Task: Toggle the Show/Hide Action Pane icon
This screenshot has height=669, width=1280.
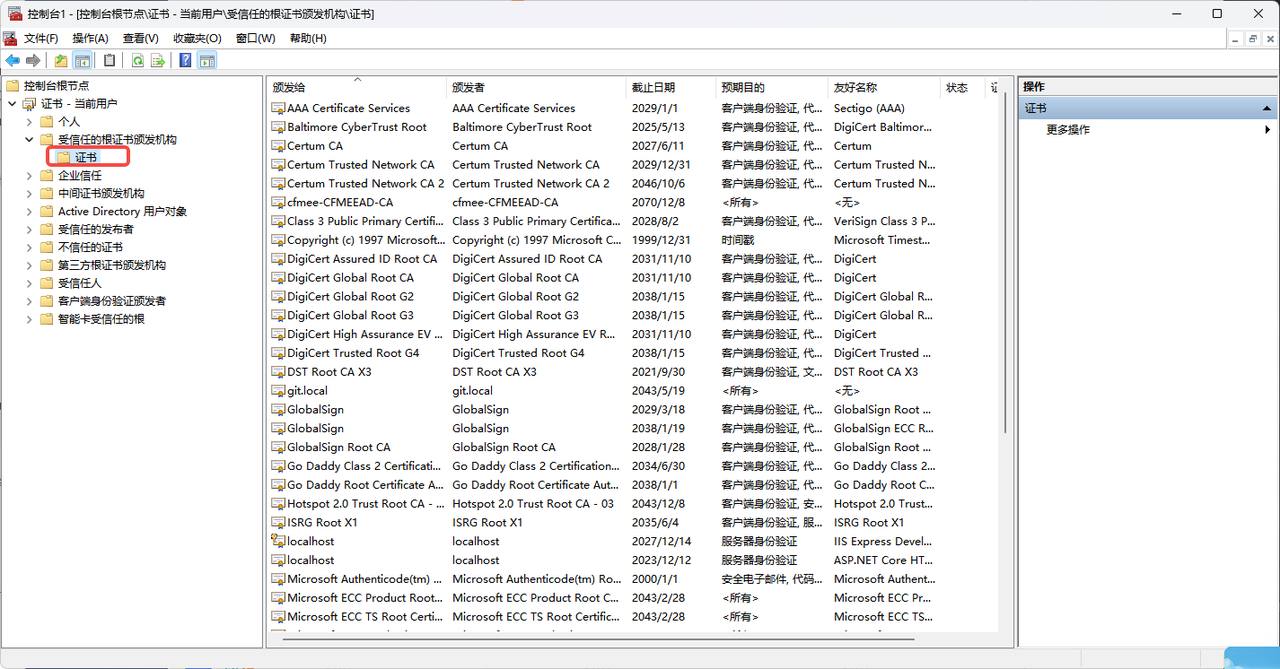Action: tap(207, 60)
